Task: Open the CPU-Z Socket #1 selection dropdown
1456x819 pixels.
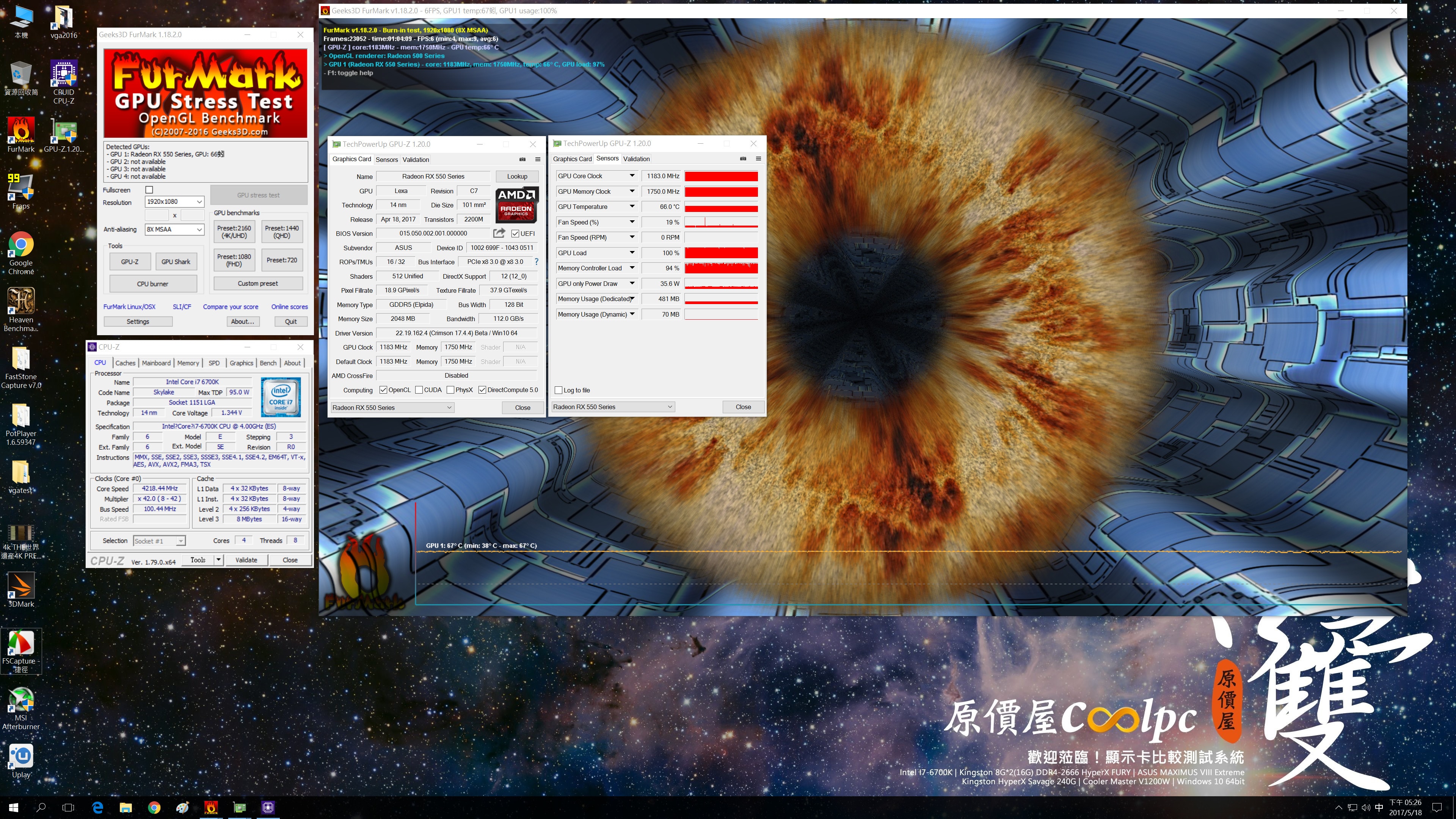Action: (159, 541)
